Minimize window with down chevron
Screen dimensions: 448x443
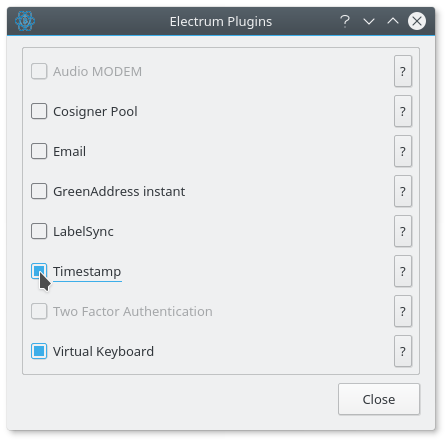[x=369, y=21]
